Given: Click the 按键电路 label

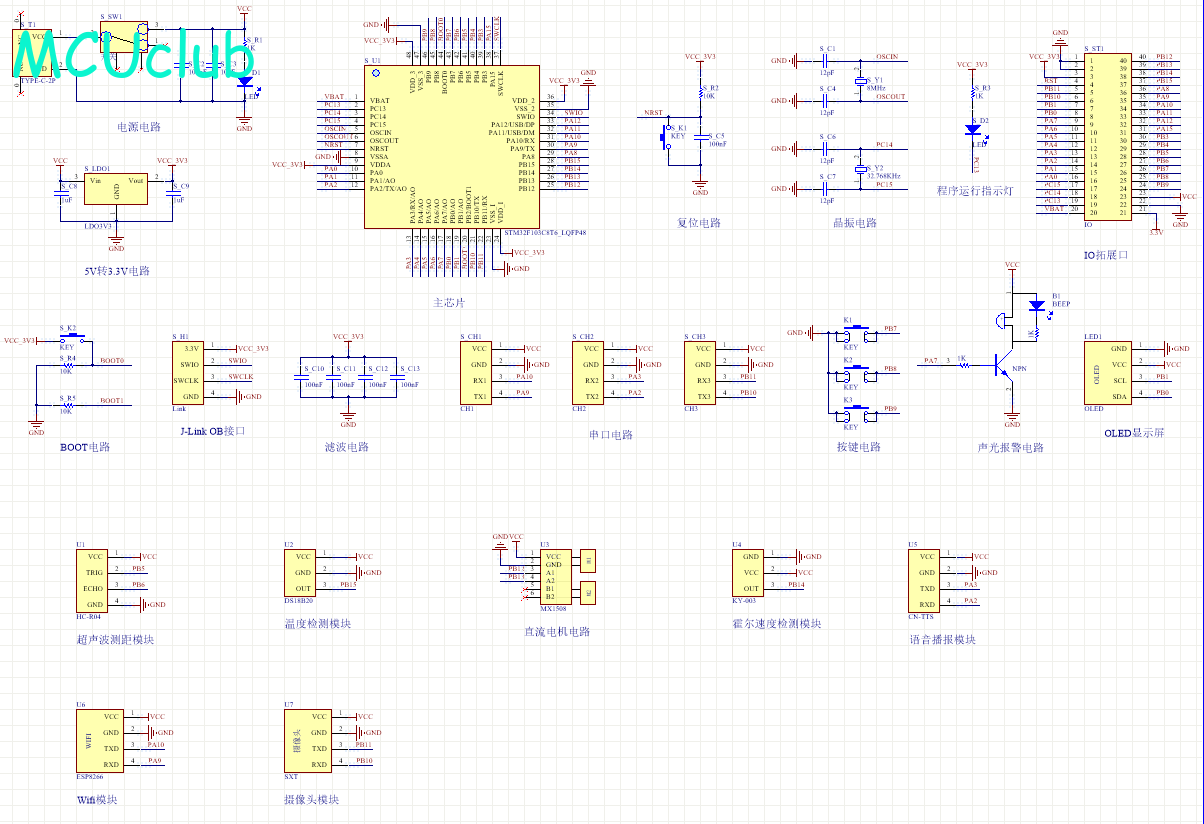Looking at the screenshot, I should pyautogui.click(x=859, y=447).
